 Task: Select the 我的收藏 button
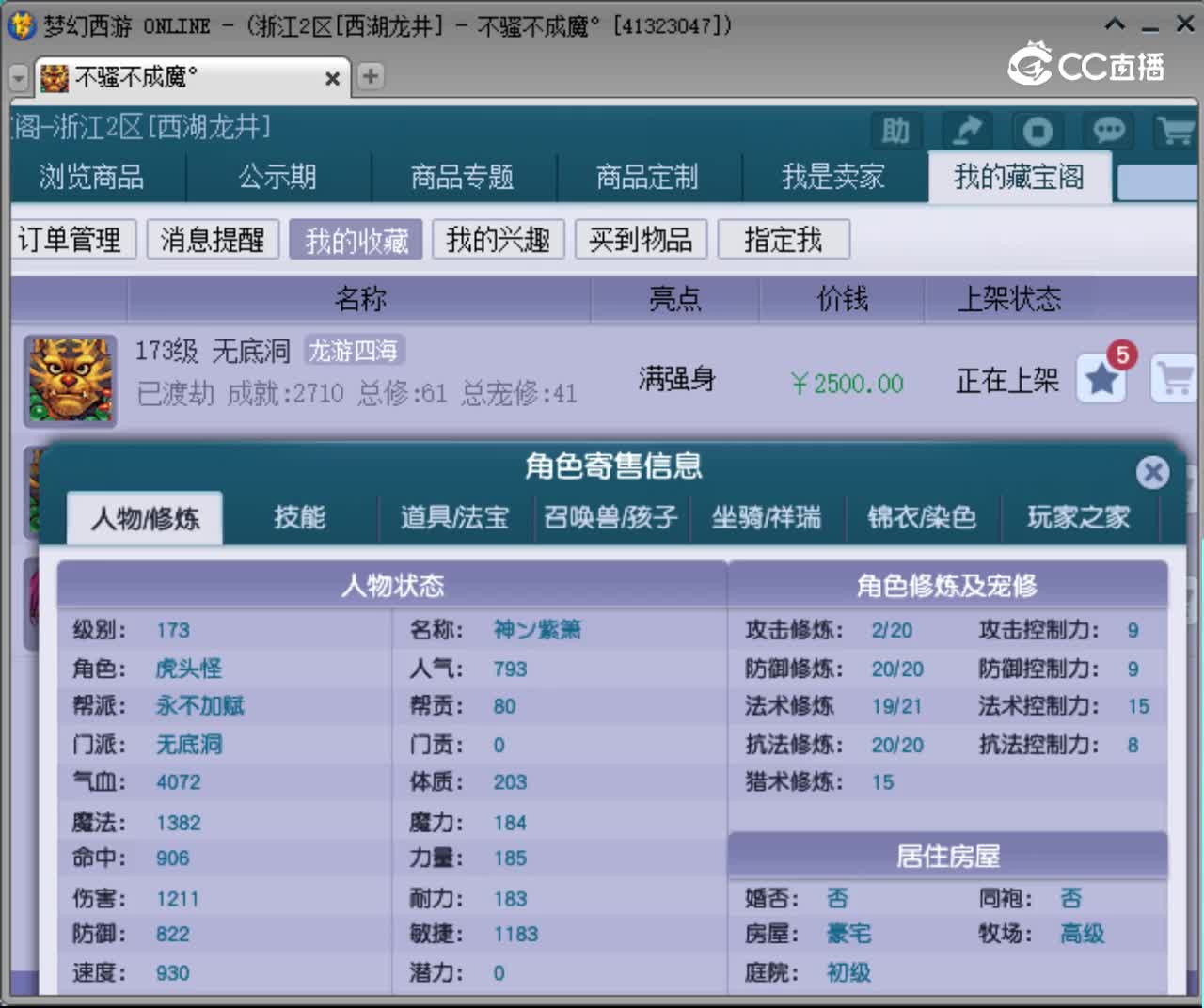(x=356, y=240)
